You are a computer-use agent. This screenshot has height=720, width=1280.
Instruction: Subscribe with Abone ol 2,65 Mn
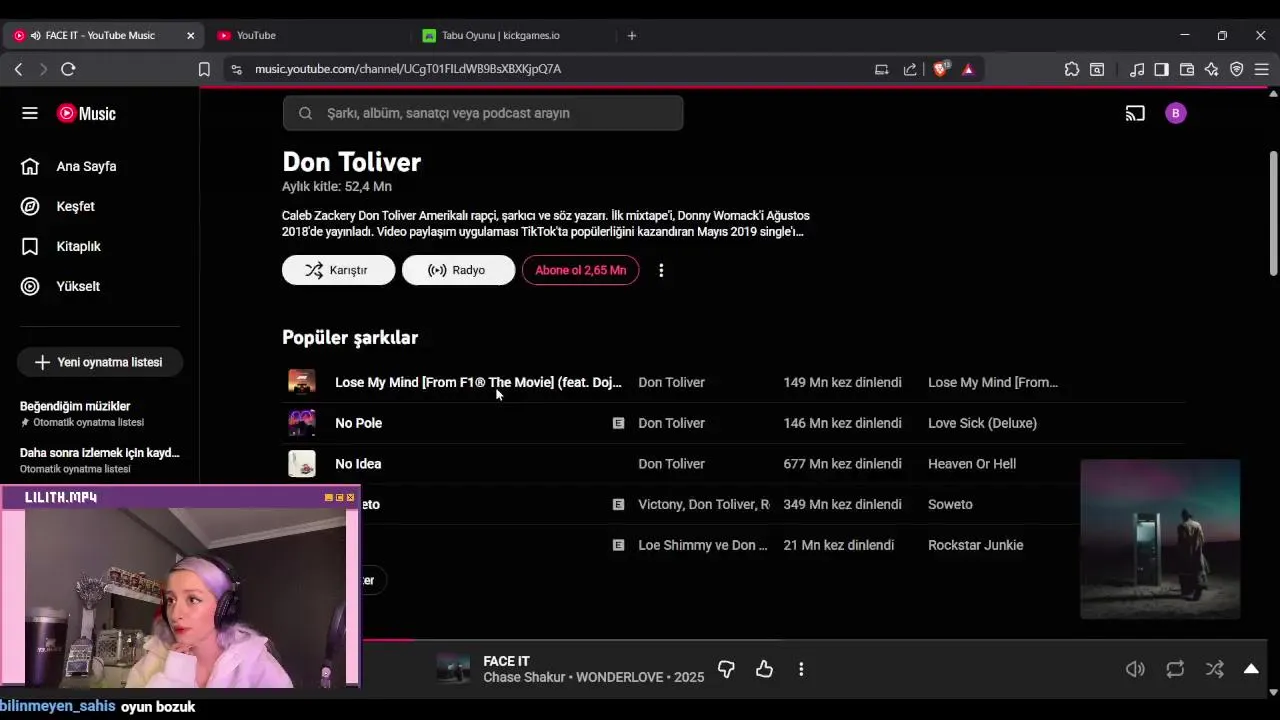coord(580,270)
